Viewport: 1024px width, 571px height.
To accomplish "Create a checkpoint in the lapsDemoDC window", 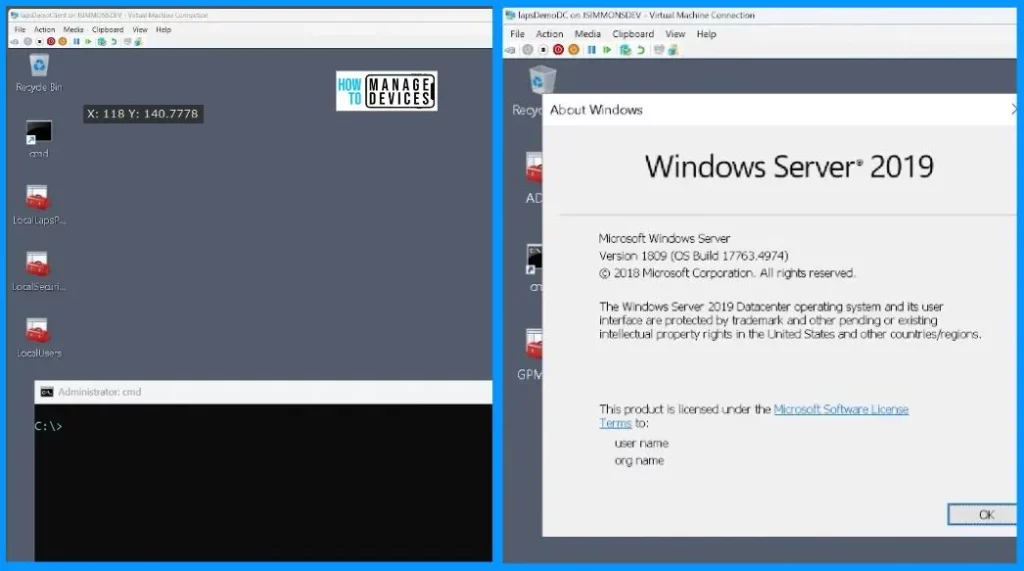I will (x=626, y=50).
